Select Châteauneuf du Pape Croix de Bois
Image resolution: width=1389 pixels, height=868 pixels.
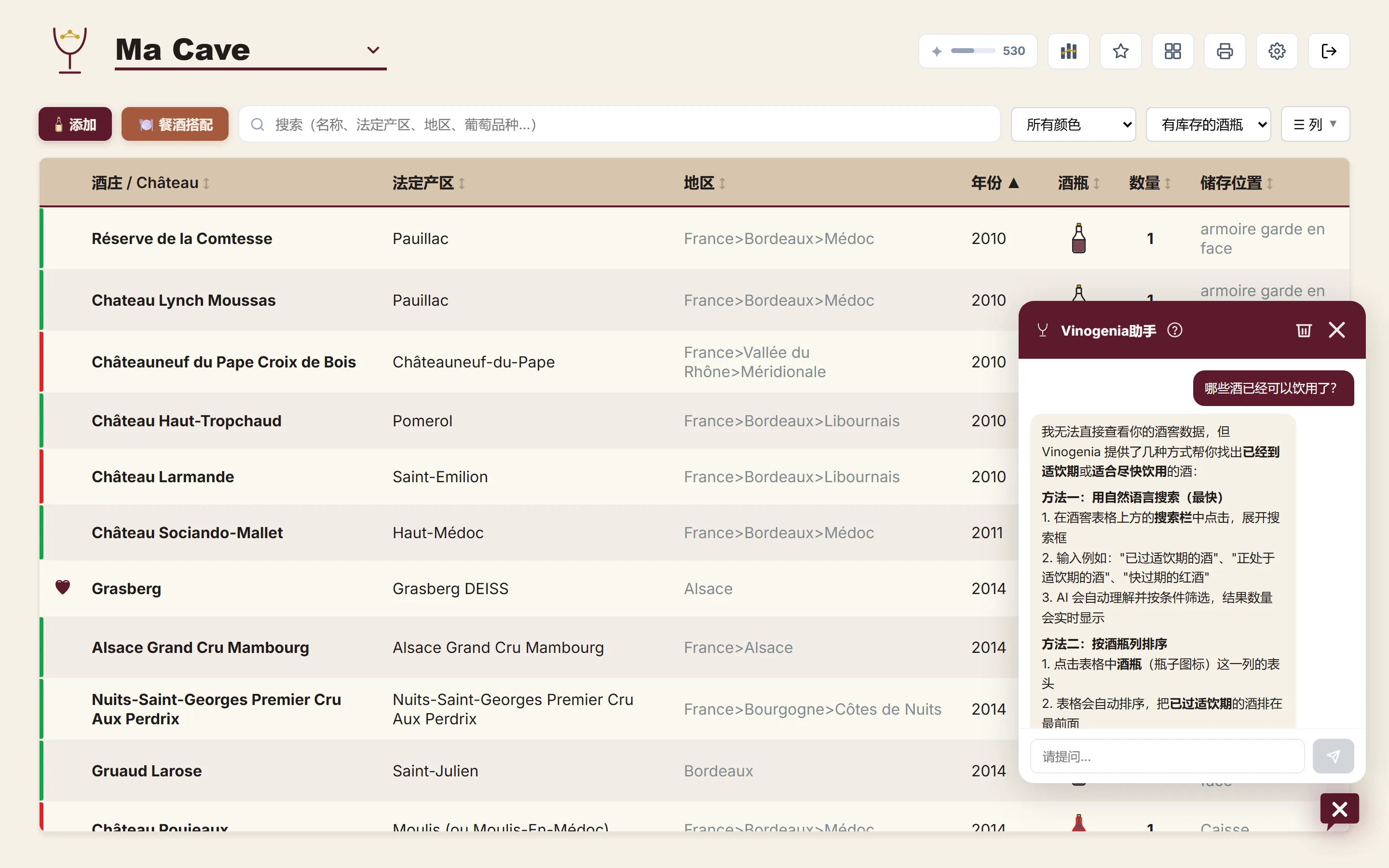[x=224, y=362]
